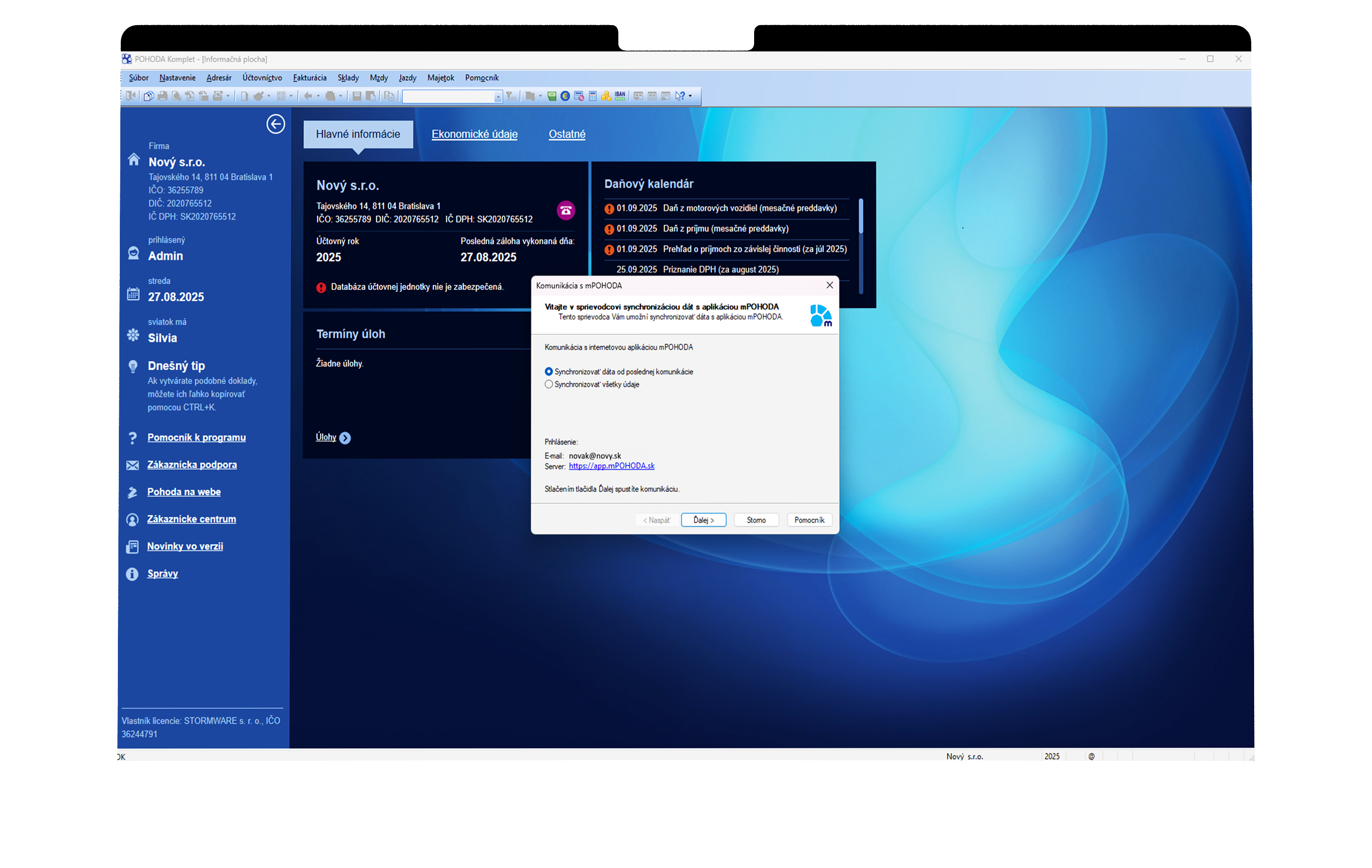
Task: Select Synchronizovať všetky údaje option
Action: (593, 385)
